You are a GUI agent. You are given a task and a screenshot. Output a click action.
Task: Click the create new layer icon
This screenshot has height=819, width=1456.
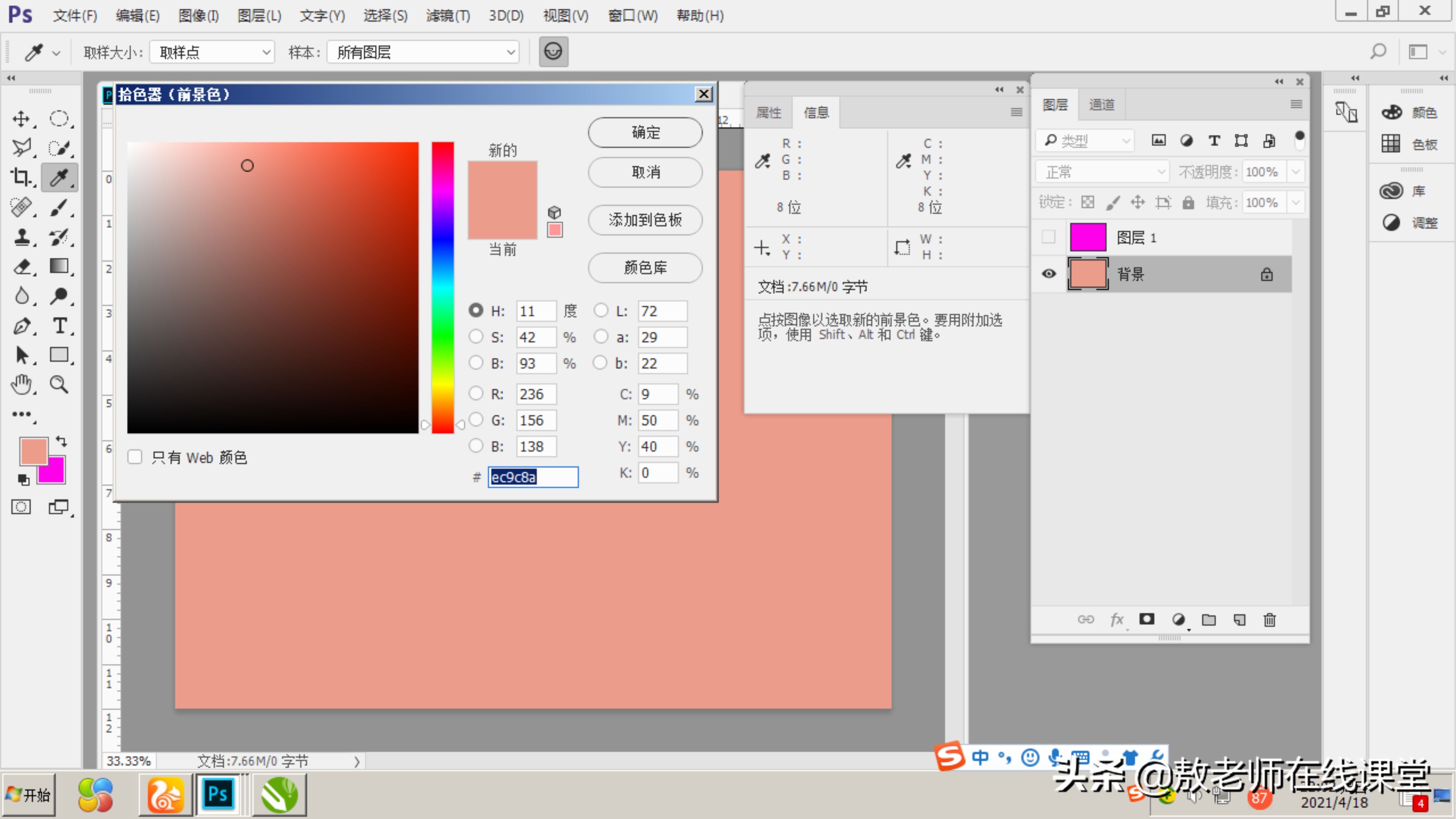click(x=1239, y=620)
